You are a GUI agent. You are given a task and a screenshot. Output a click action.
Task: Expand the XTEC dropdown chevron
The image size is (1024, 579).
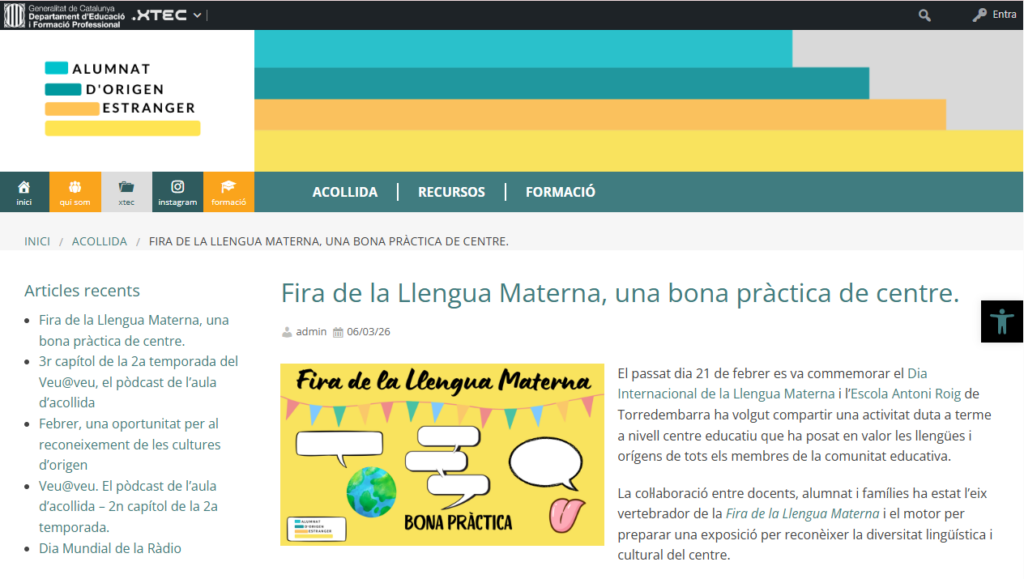click(x=197, y=15)
